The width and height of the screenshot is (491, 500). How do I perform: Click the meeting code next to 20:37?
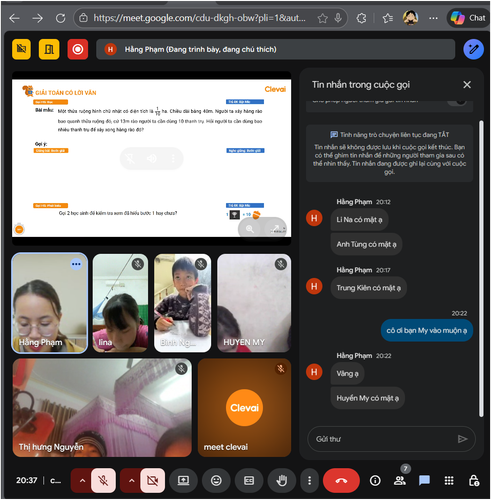pyautogui.click(x=55, y=480)
